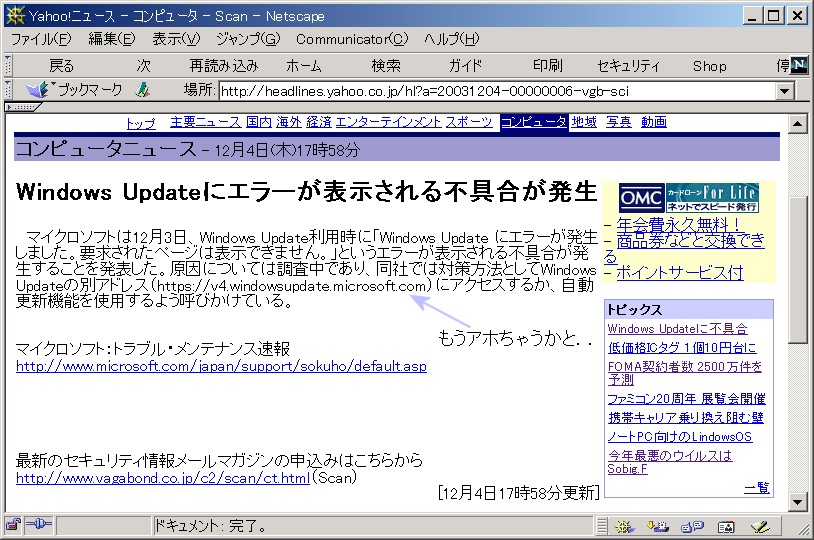Open Navigator from component bar icon

[x=624, y=526]
